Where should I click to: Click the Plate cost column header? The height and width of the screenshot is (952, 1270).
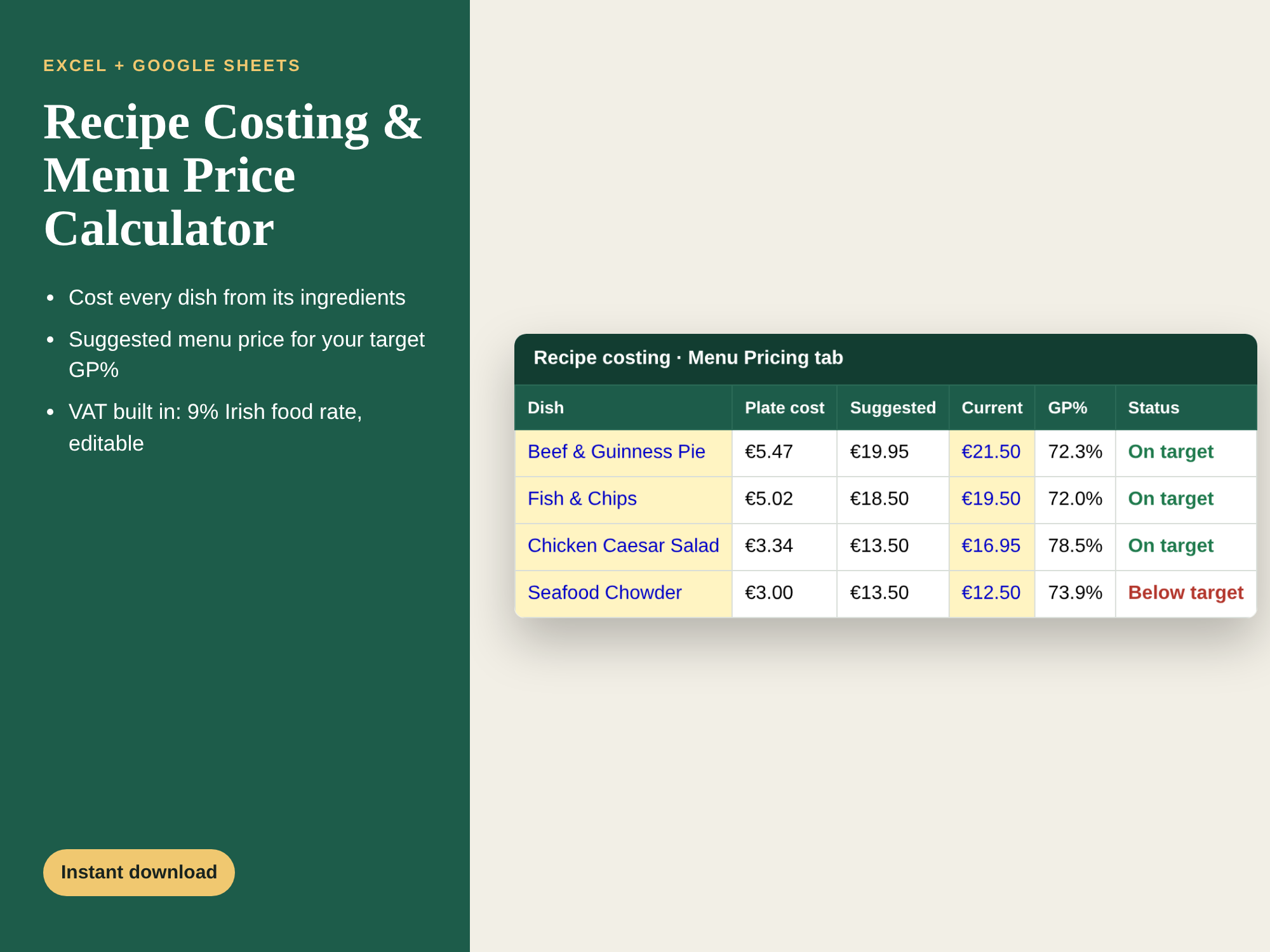[x=784, y=407]
